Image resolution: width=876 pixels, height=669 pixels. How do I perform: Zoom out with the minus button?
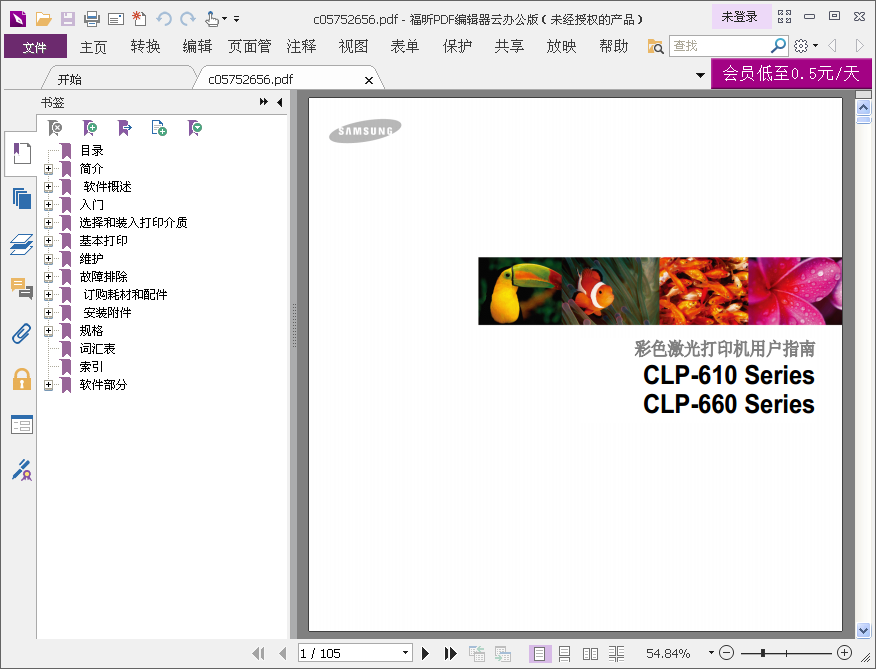pos(726,652)
